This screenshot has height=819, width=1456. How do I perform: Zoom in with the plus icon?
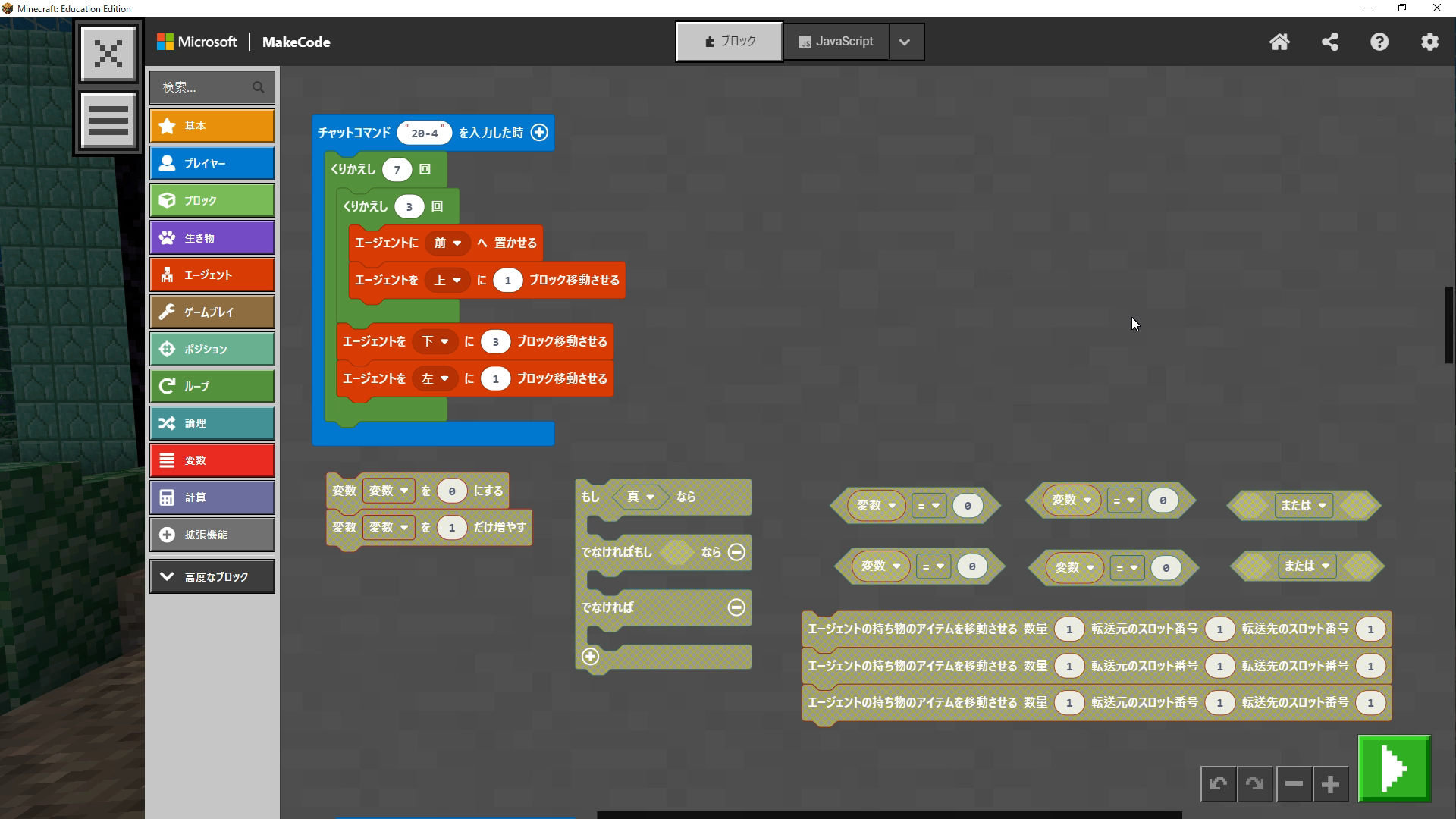point(1330,784)
